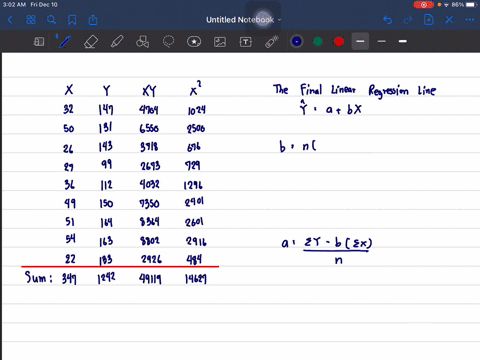Choose the green pen color
This screenshot has height=360, width=480.
[318, 41]
